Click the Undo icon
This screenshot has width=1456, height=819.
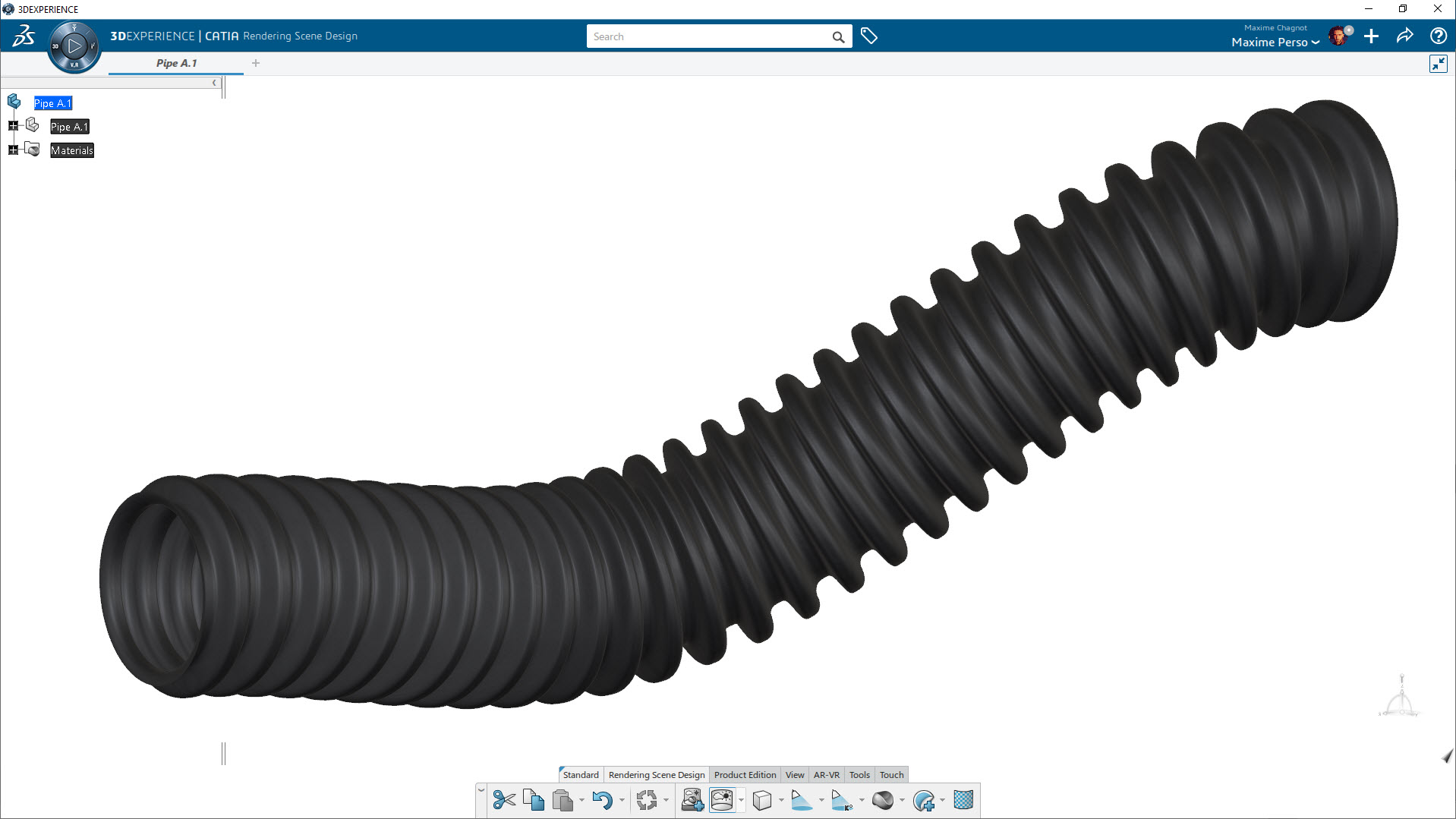coord(602,800)
